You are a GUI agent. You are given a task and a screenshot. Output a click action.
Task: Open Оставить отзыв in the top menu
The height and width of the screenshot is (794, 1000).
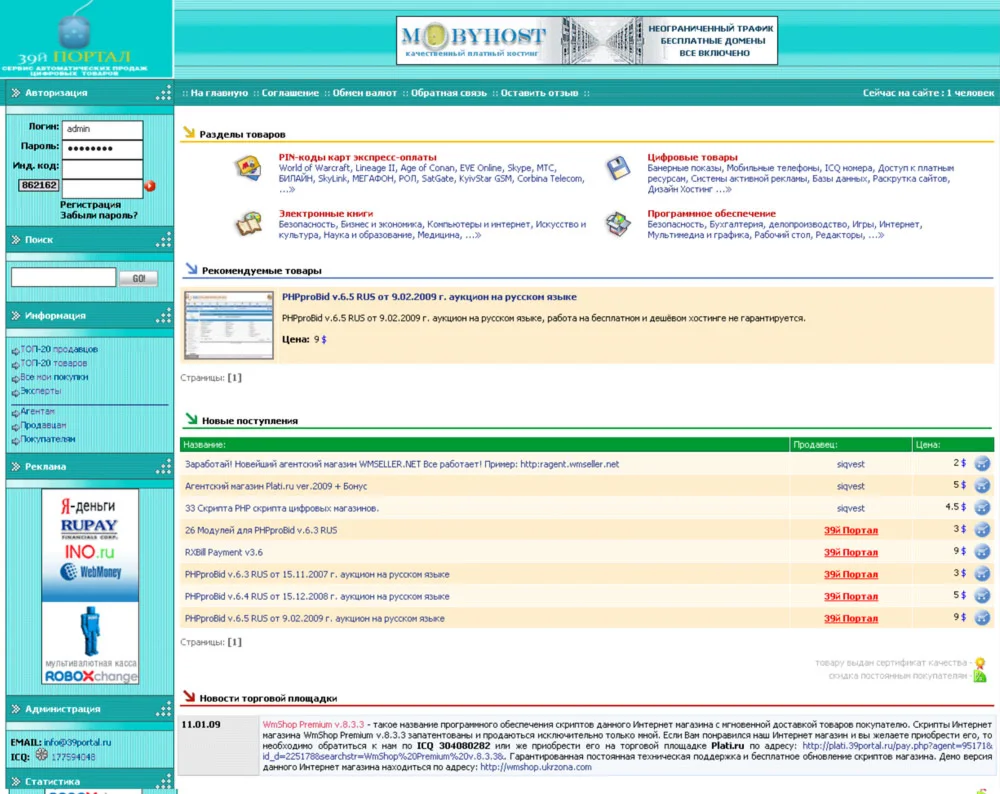coord(539,93)
